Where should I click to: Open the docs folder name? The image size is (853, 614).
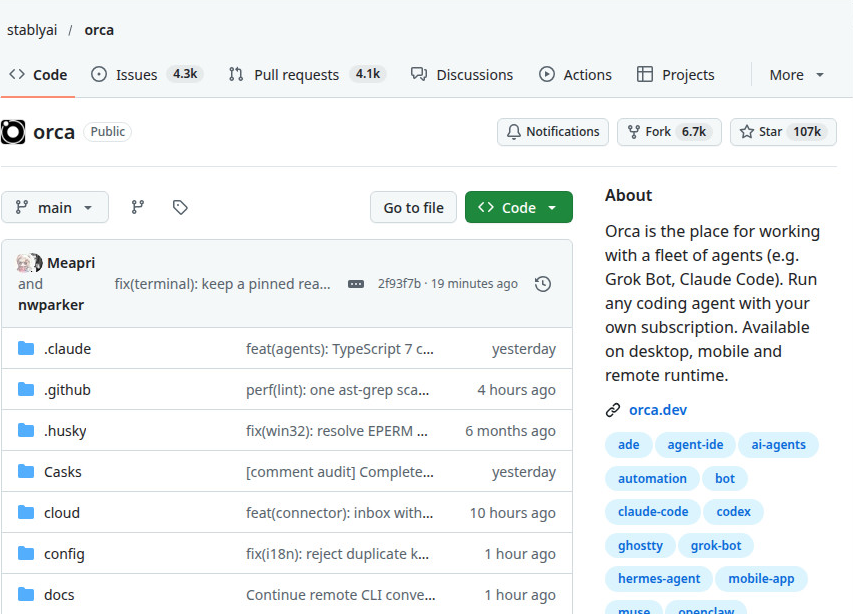(59, 595)
